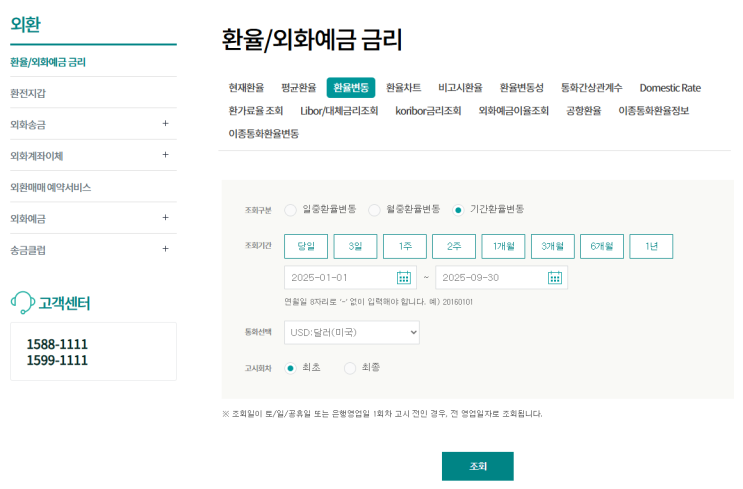Select the 기간환율변동 radio button

tap(458, 210)
